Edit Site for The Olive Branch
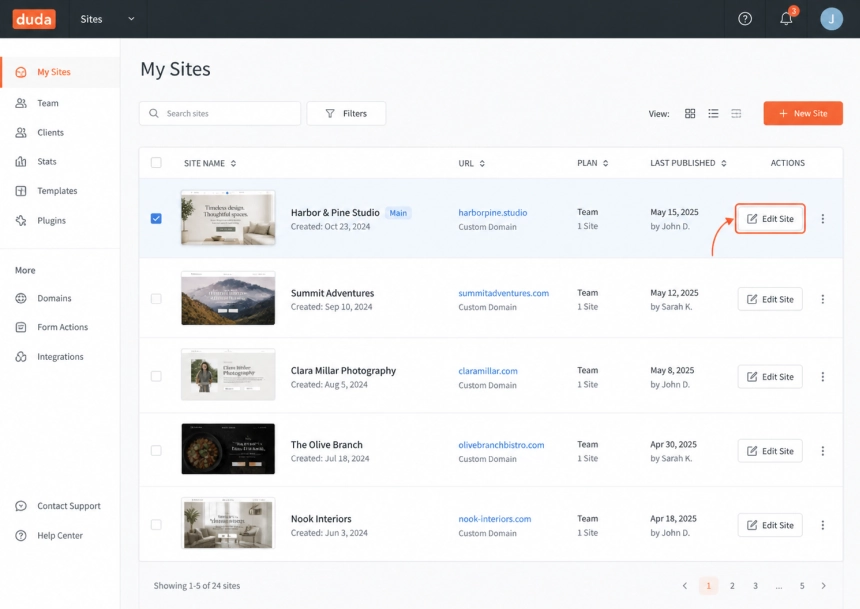The width and height of the screenshot is (860, 609). point(770,450)
